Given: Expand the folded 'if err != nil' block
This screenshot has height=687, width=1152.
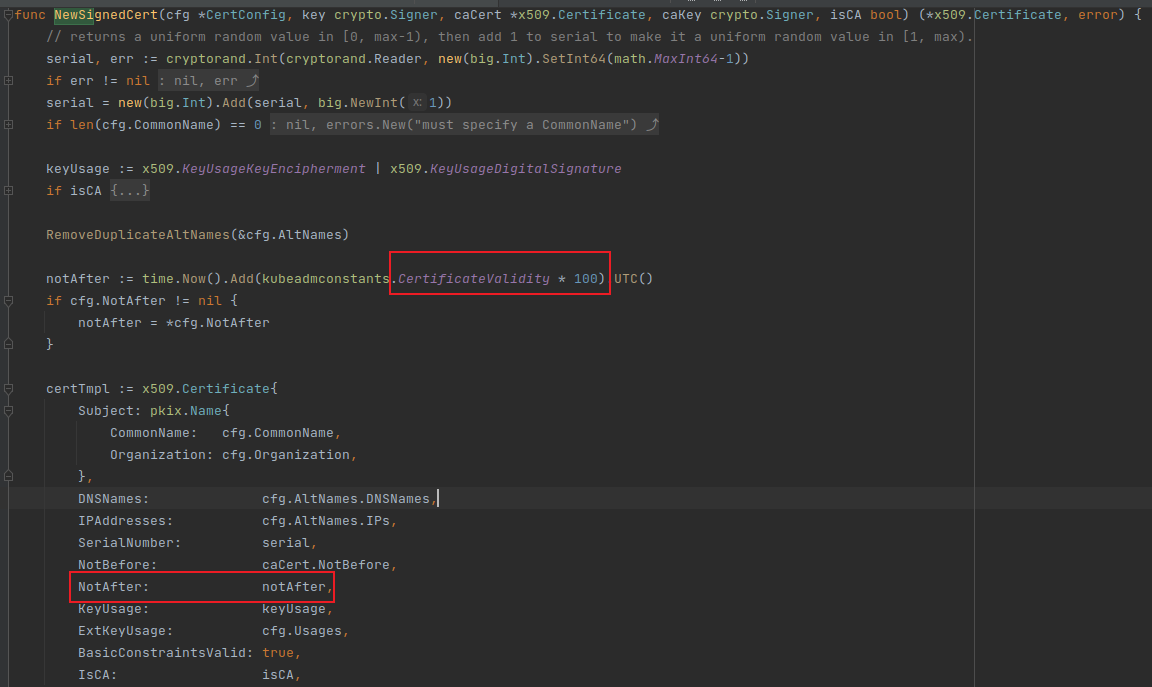Looking at the screenshot, I should (8, 81).
